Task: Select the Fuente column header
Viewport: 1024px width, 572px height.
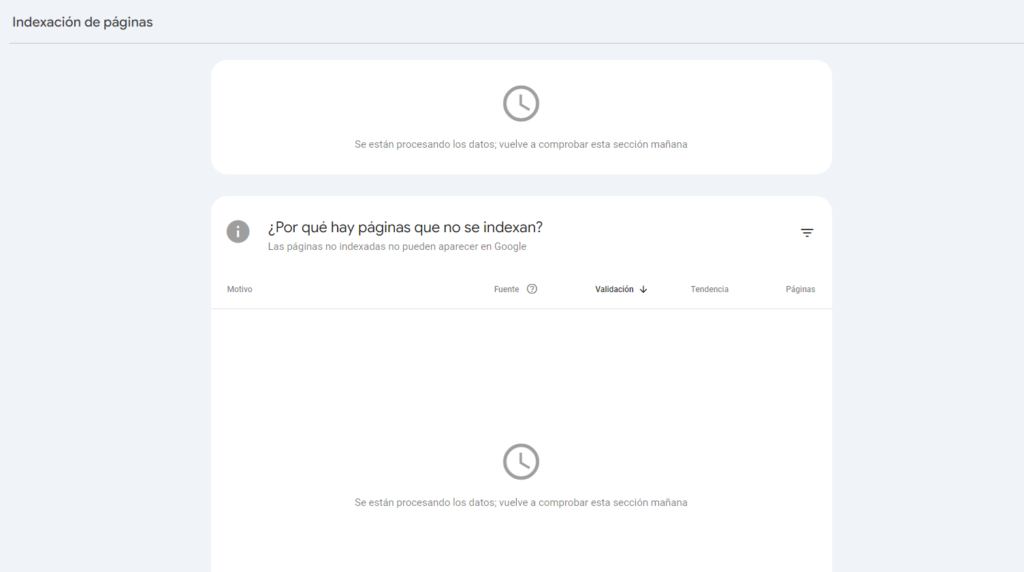Action: click(x=506, y=289)
